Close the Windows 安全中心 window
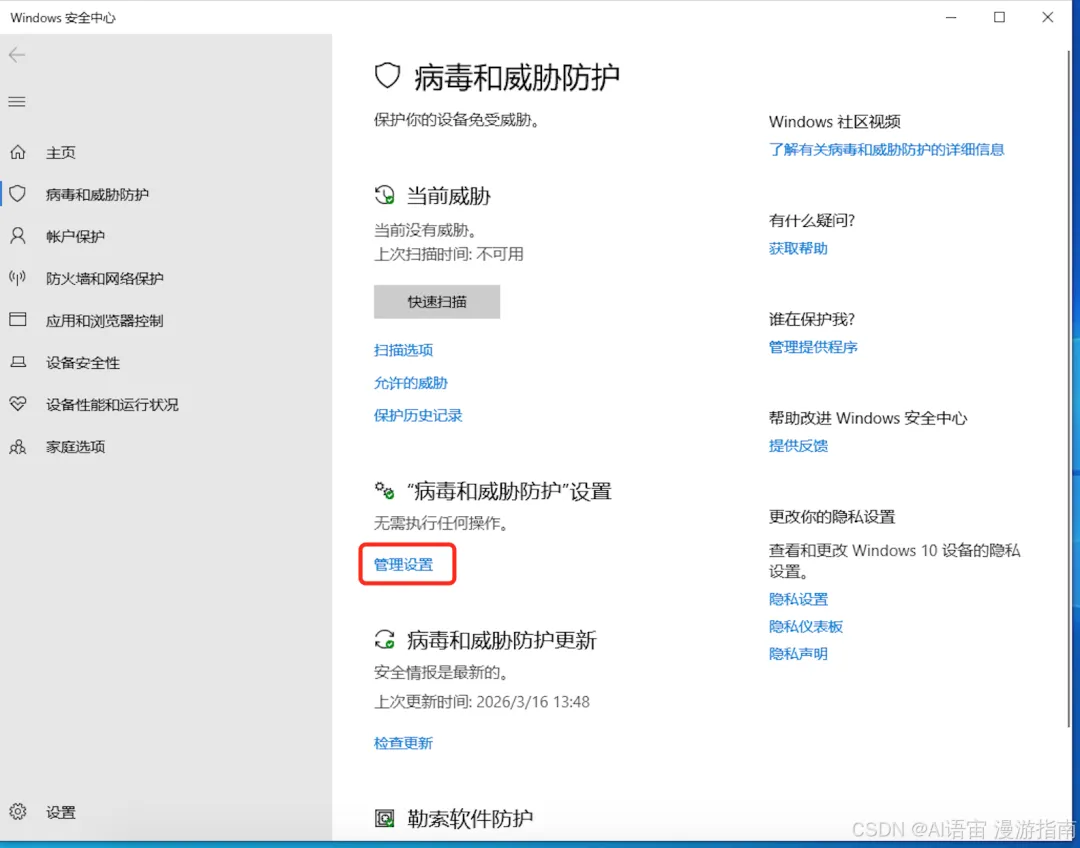Screen dimensions: 1080x848 1048,17
